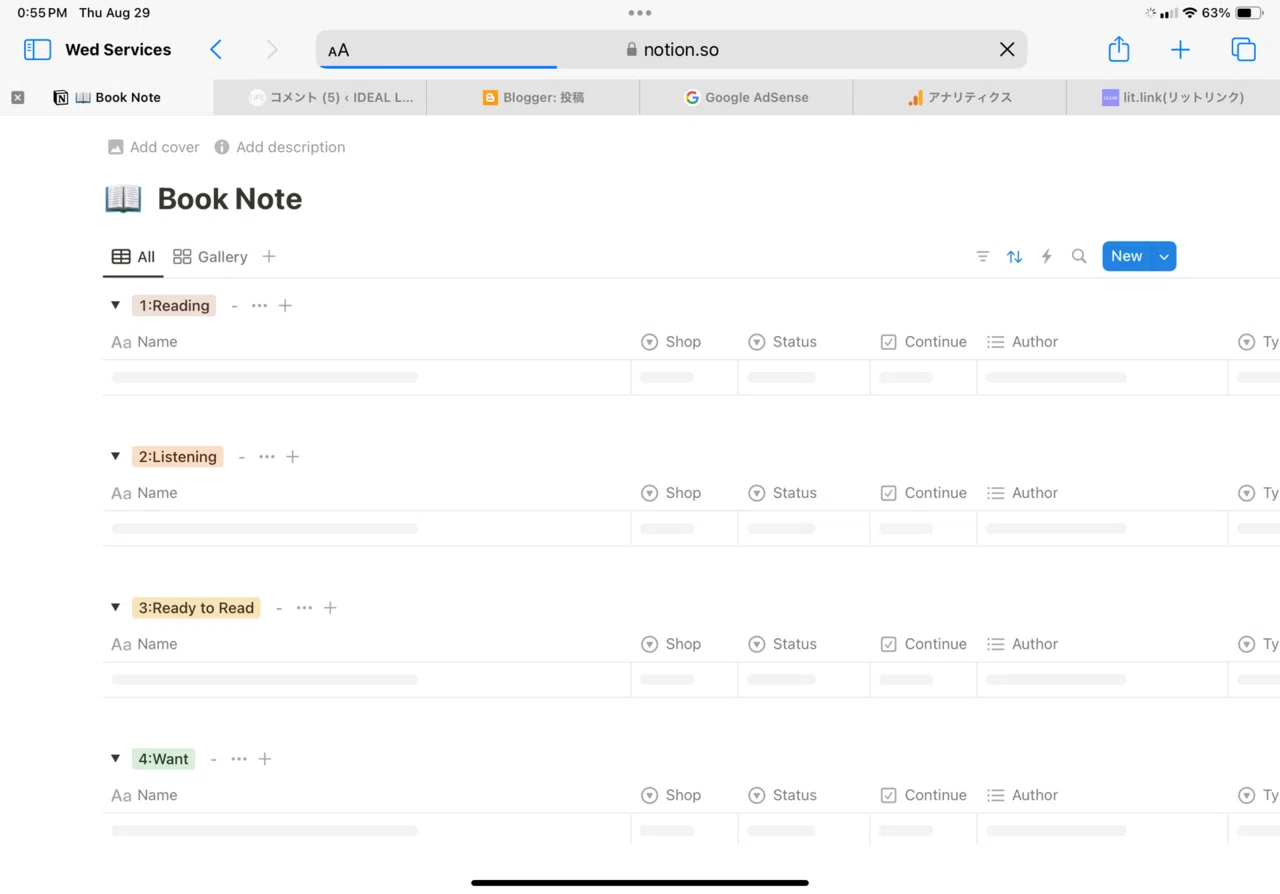Collapse the 1:Reading group

coord(115,306)
